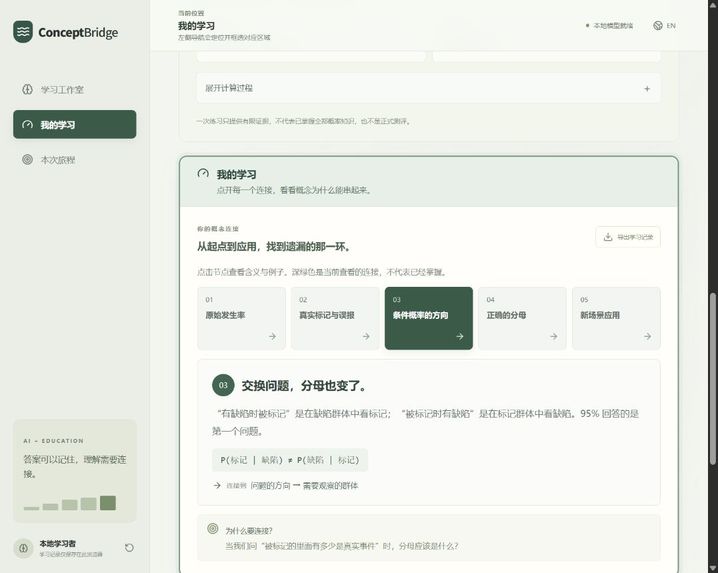718x573 pixels.
Task: Click the AI · EDUCATION promo card
Action: click(75, 471)
